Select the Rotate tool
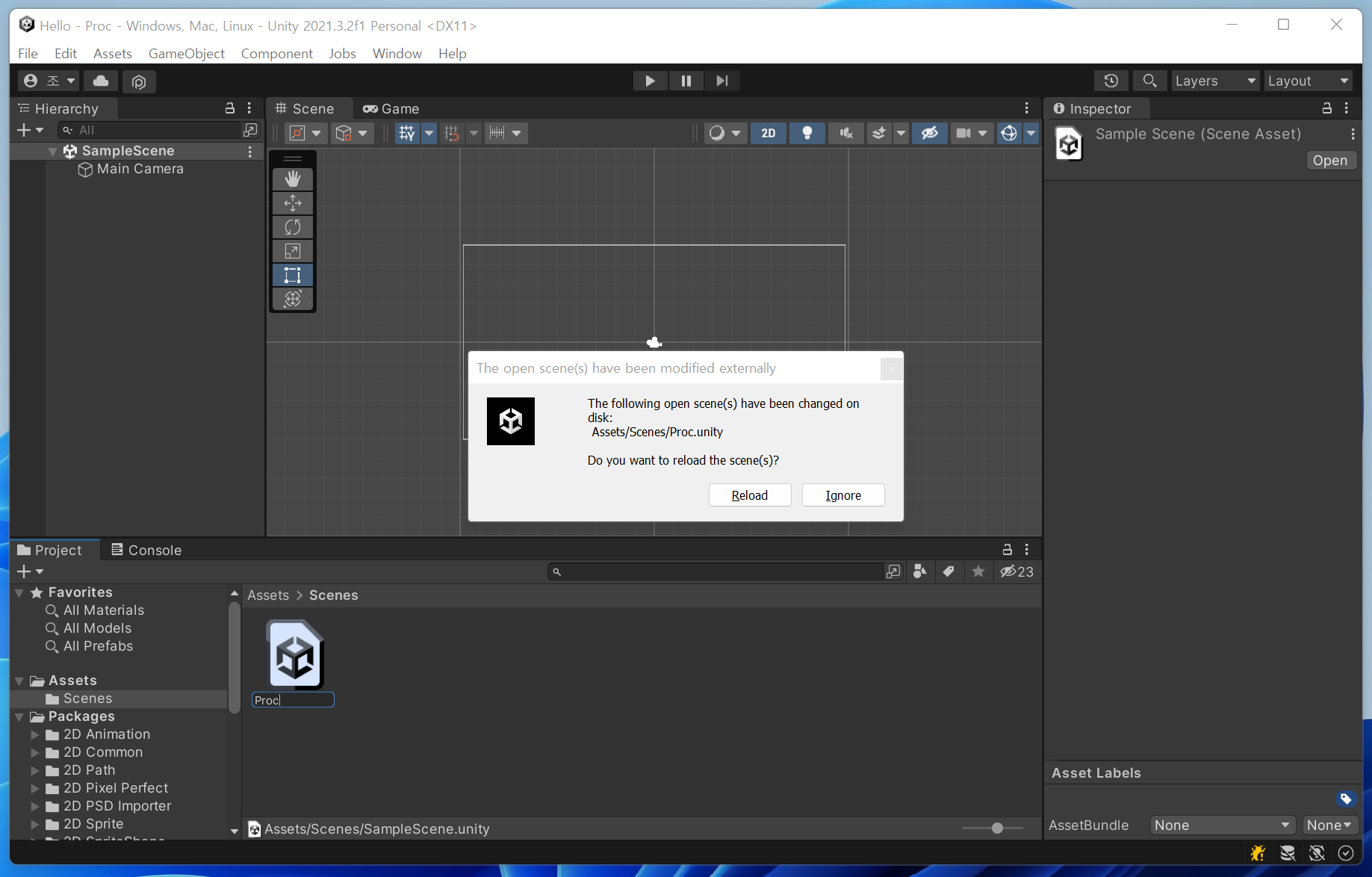 (x=293, y=227)
